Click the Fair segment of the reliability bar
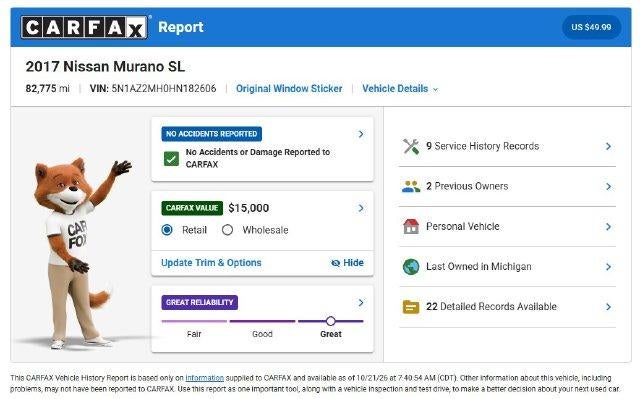640x399 pixels. click(x=194, y=321)
